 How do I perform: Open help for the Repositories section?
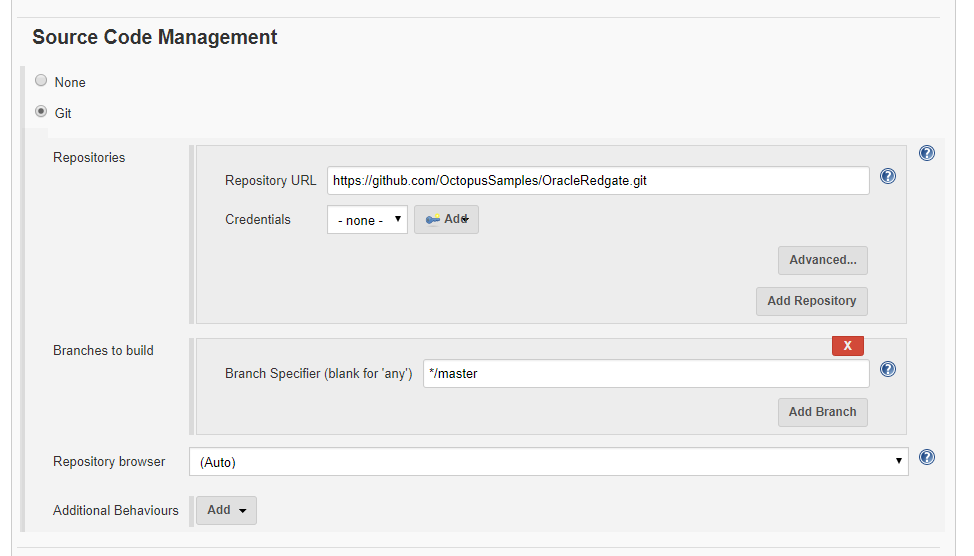click(926, 153)
